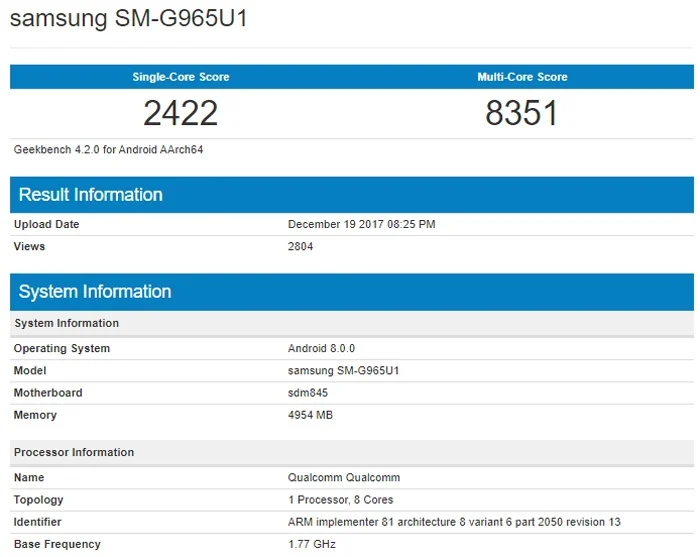The image size is (700, 557).
Task: Select the 'Qualcomm Qualcomm' processor name
Action: pos(344,478)
